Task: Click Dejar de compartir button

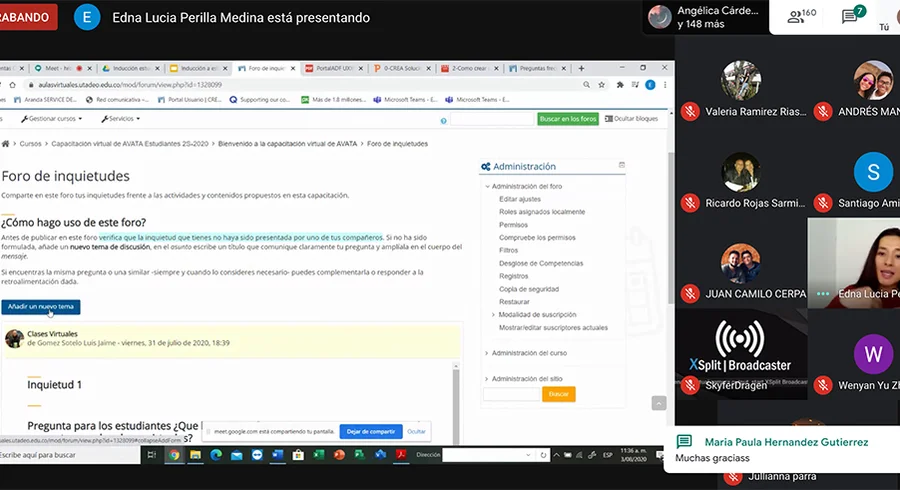Action: click(371, 431)
